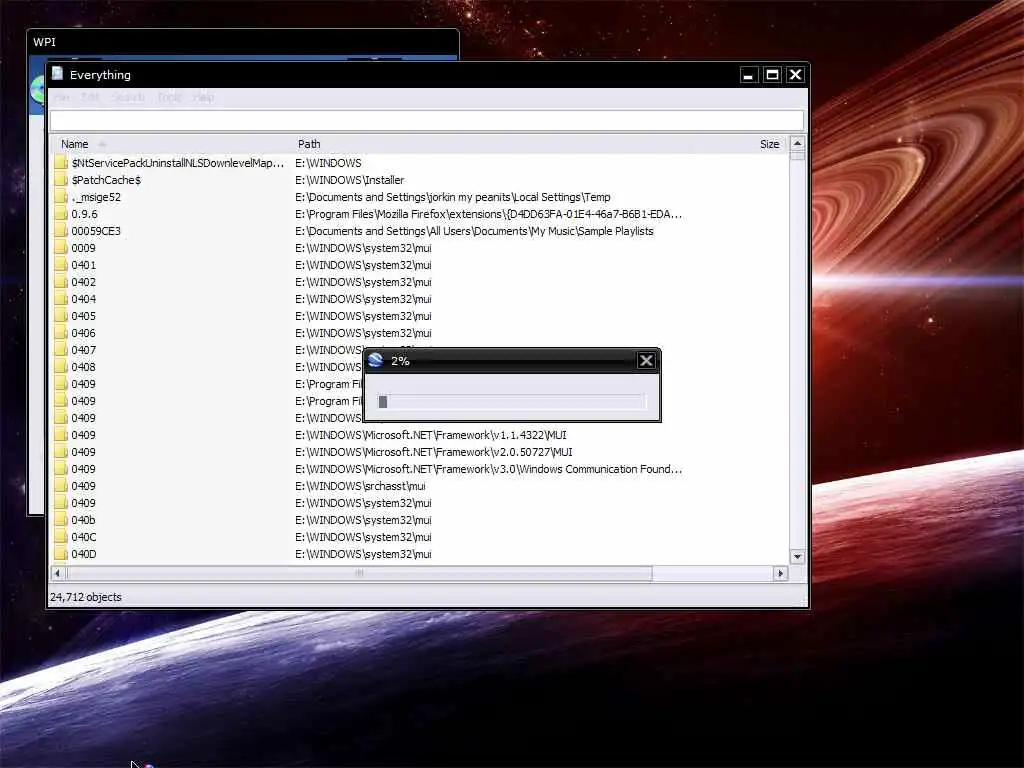Viewport: 1024px width, 768px height.
Task: Select the $PatchCache$ folder name
Action: pos(106,180)
